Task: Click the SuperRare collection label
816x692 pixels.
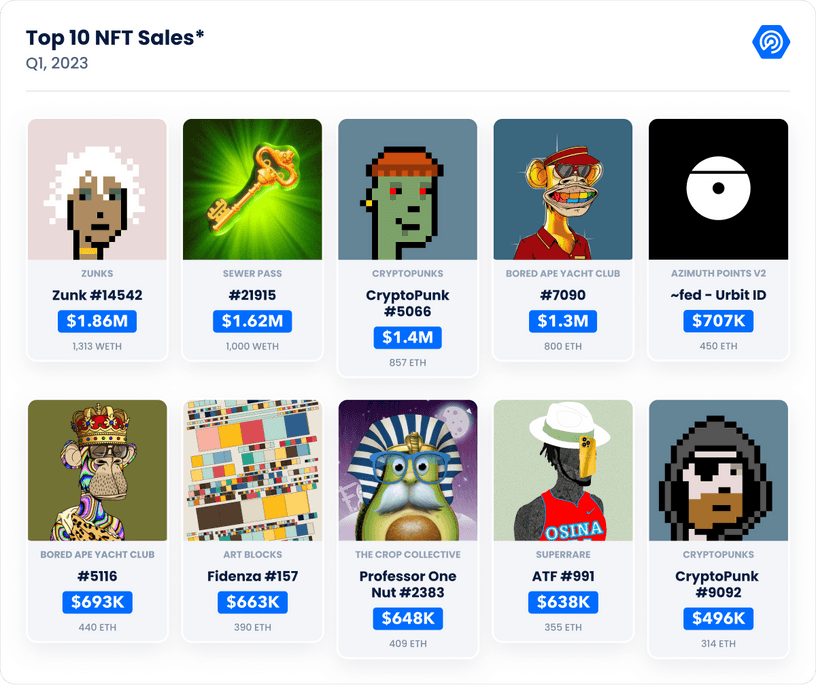Action: pyautogui.click(x=563, y=555)
